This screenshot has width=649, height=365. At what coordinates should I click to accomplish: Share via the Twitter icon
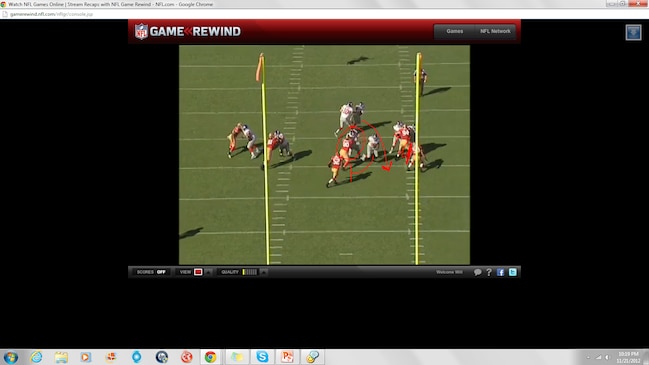click(512, 272)
